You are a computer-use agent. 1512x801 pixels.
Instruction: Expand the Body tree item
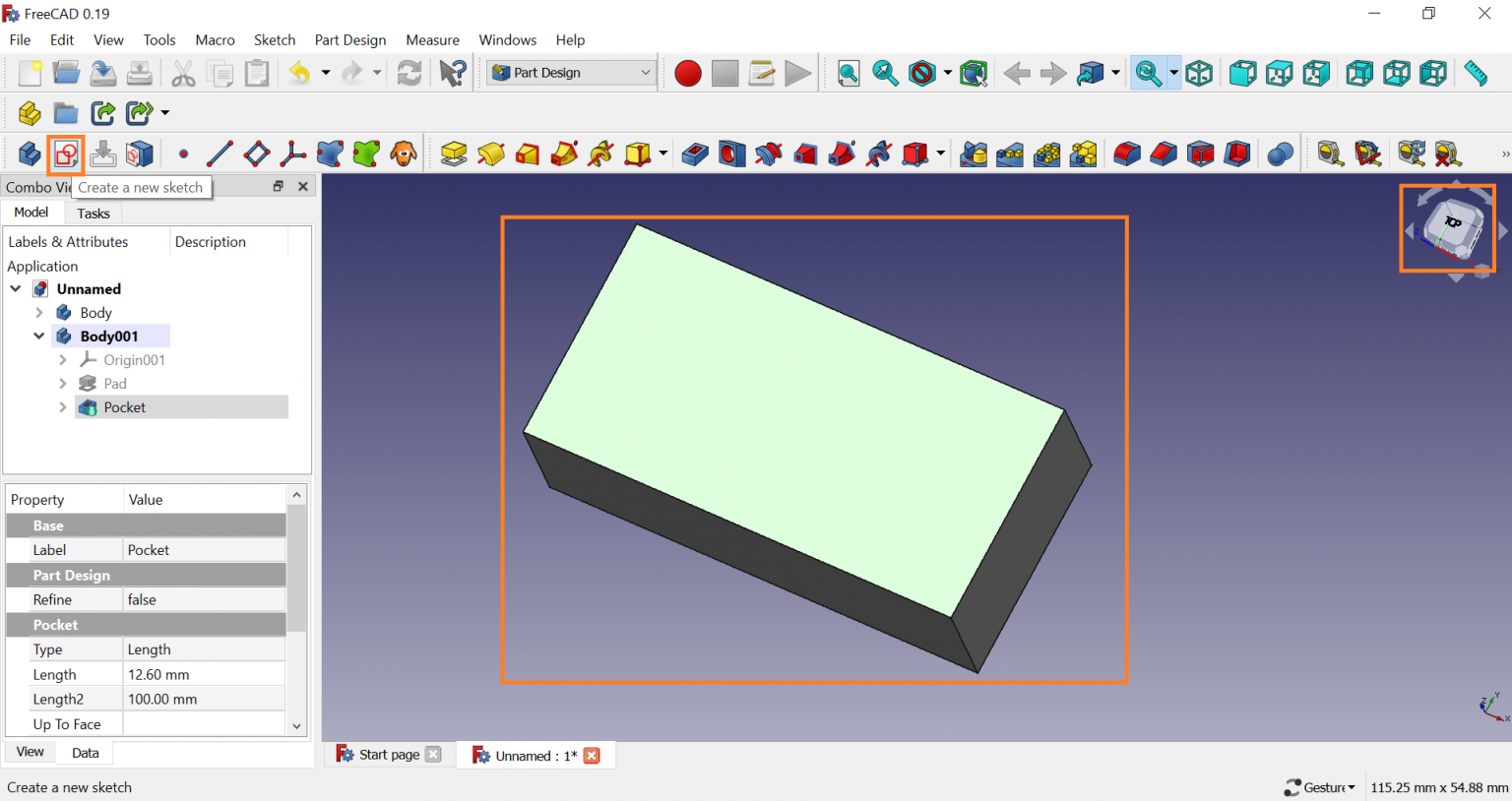[39, 313]
